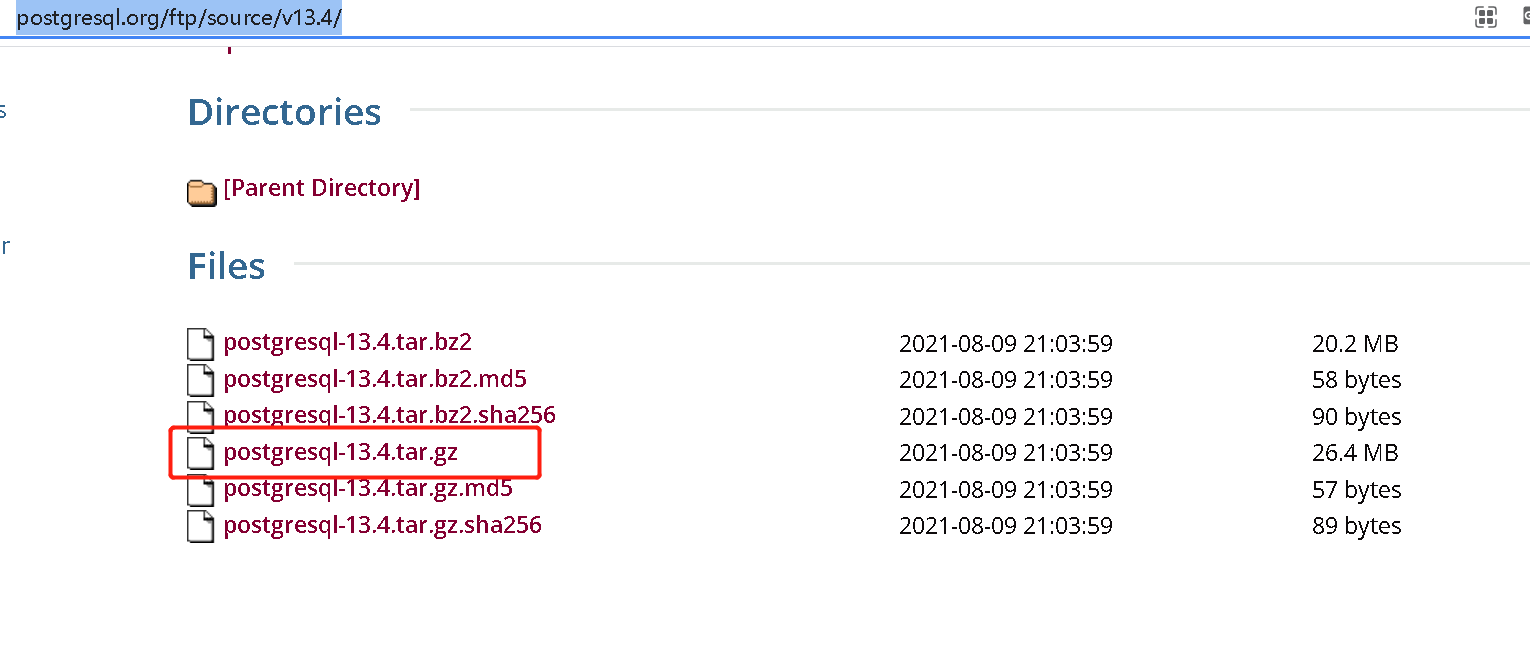Open the postgresql-13.4.tar.gz.sha256 checksum link
The width and height of the screenshot is (1530, 649).
click(382, 525)
